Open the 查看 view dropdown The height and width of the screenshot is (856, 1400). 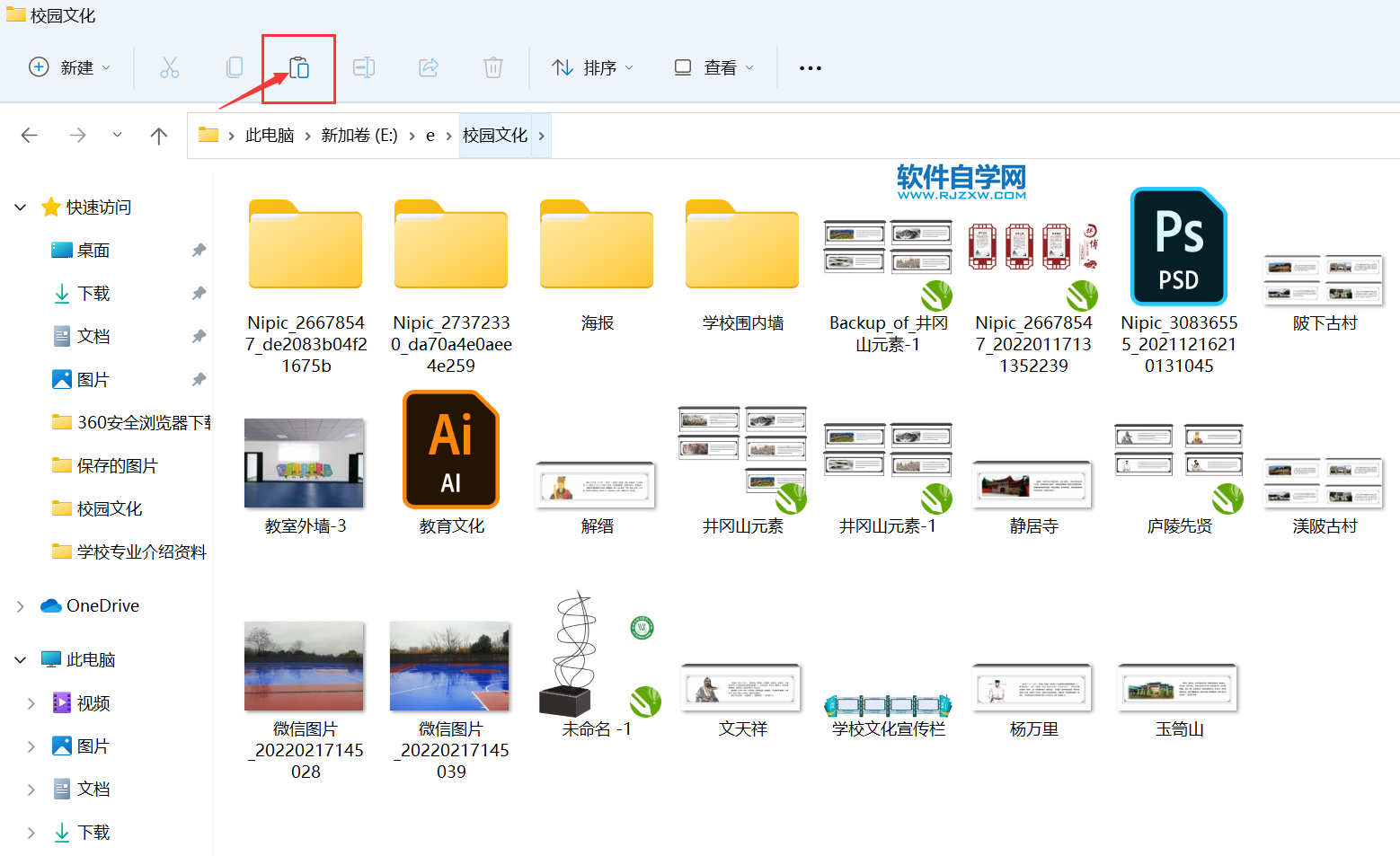coord(714,67)
